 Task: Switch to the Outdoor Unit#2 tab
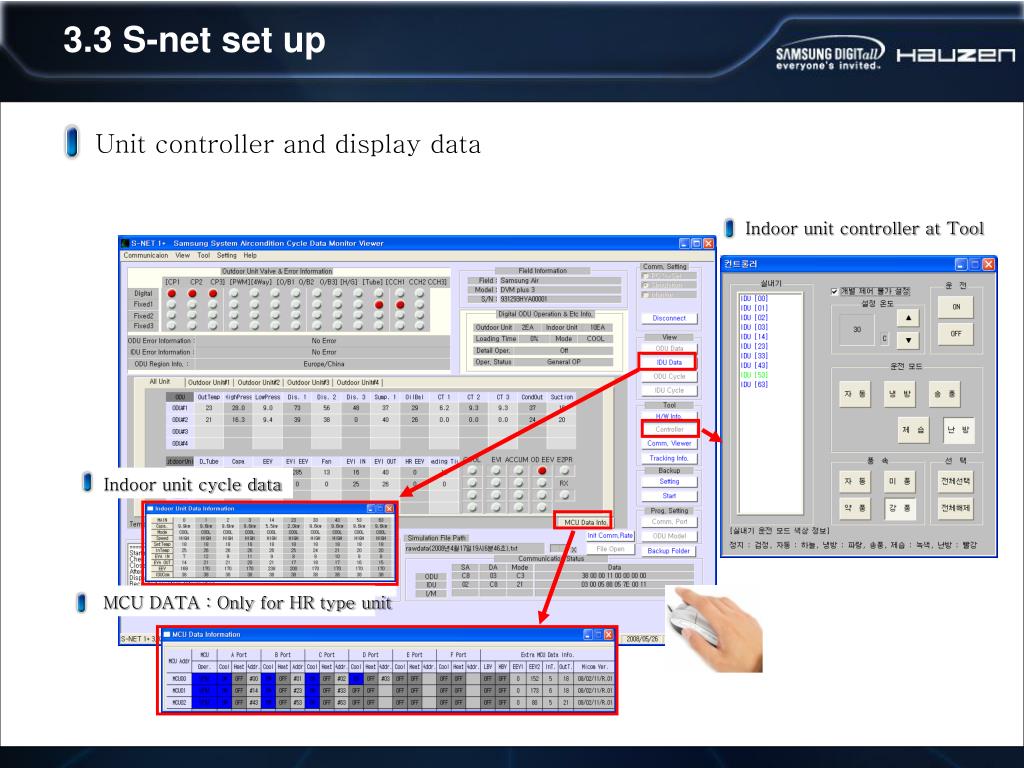pyautogui.click(x=259, y=382)
